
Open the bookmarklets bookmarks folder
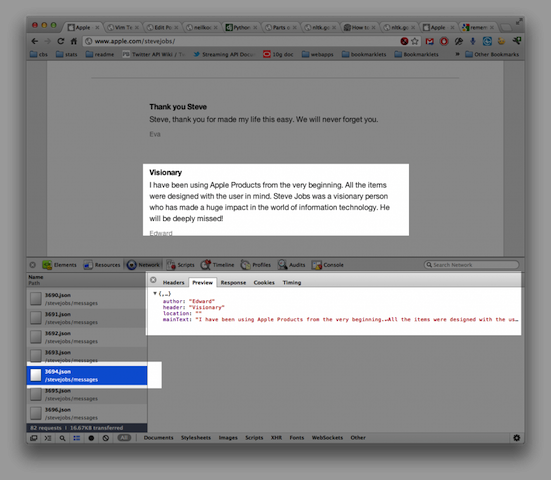(x=364, y=54)
